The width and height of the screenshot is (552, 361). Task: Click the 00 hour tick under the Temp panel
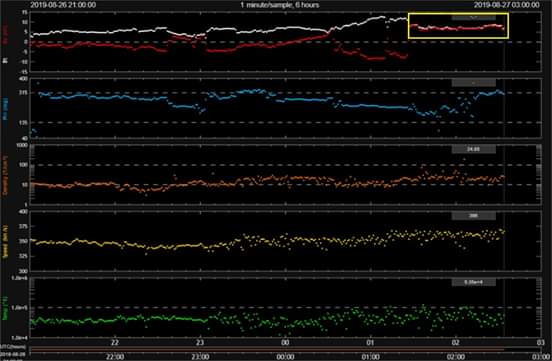[x=285, y=343]
